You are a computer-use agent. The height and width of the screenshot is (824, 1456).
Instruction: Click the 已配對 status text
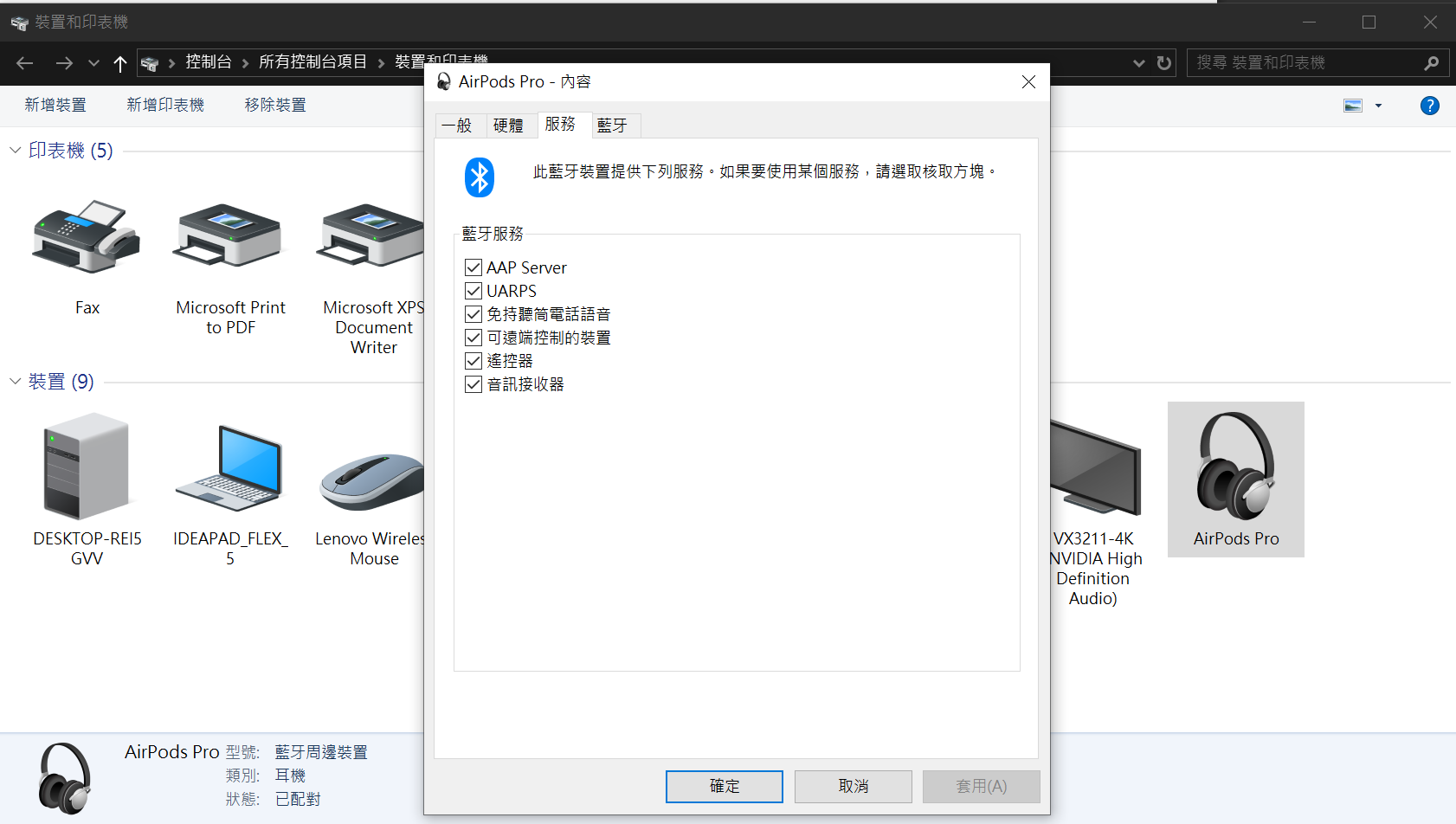tap(298, 800)
